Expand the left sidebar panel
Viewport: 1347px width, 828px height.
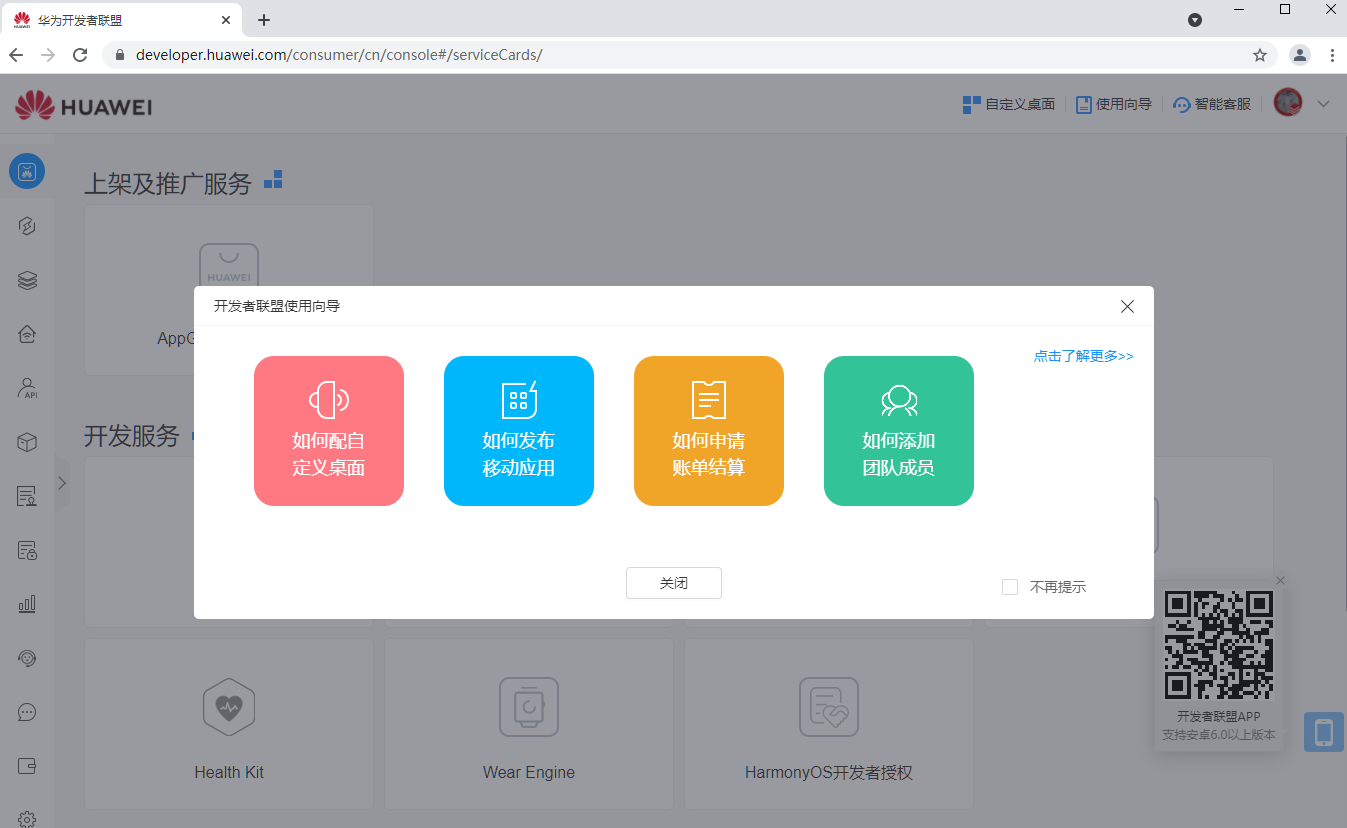point(62,483)
